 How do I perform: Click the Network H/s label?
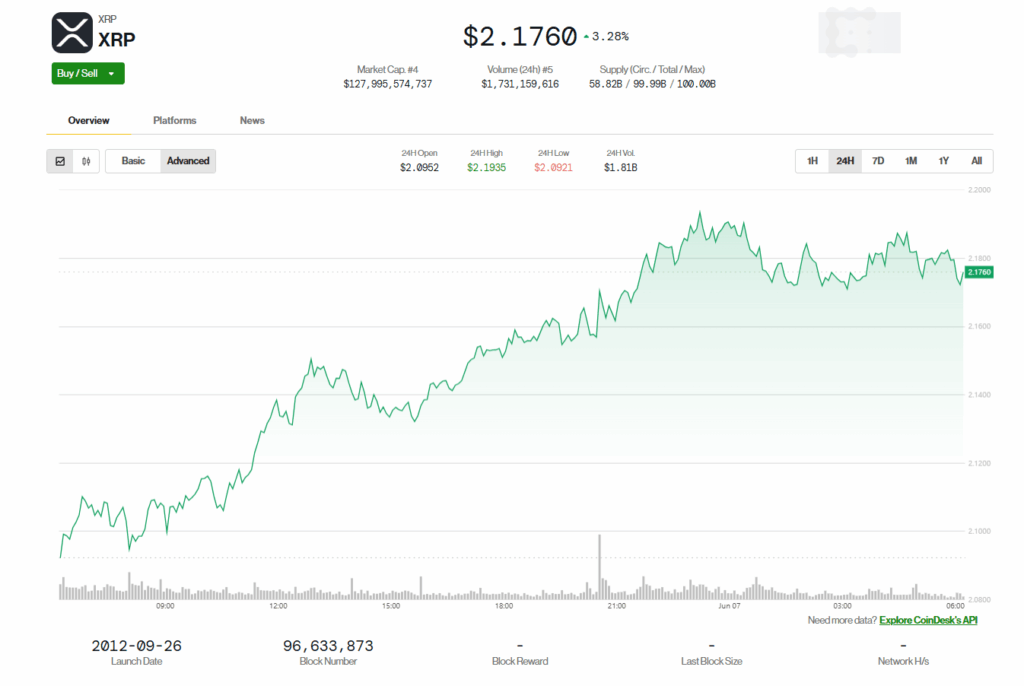click(903, 661)
